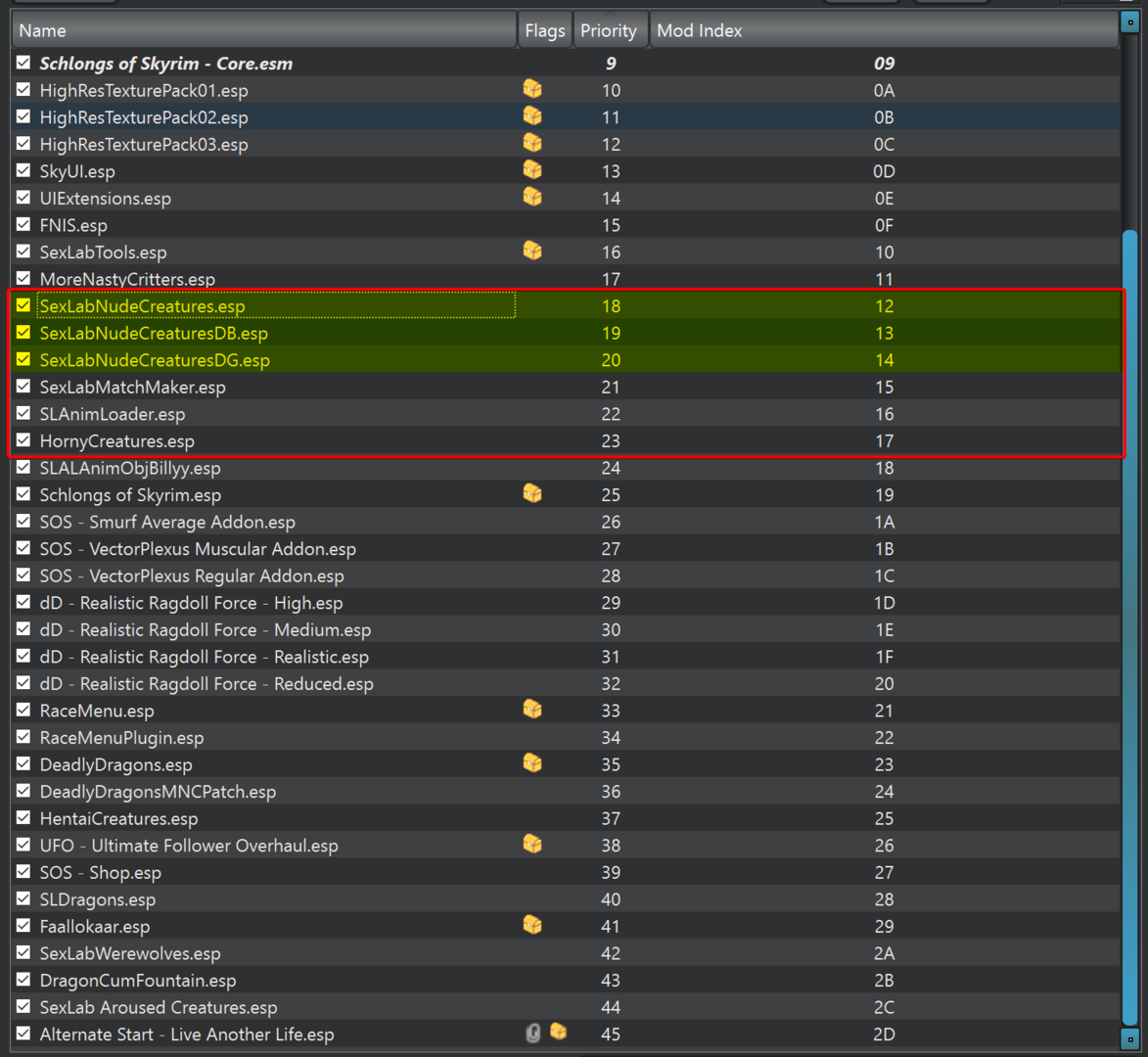Click the archive flag icon for UFO - Ultimate Follower Overhaul.esp
Viewport: 1148px width, 1057px height.
click(x=532, y=845)
